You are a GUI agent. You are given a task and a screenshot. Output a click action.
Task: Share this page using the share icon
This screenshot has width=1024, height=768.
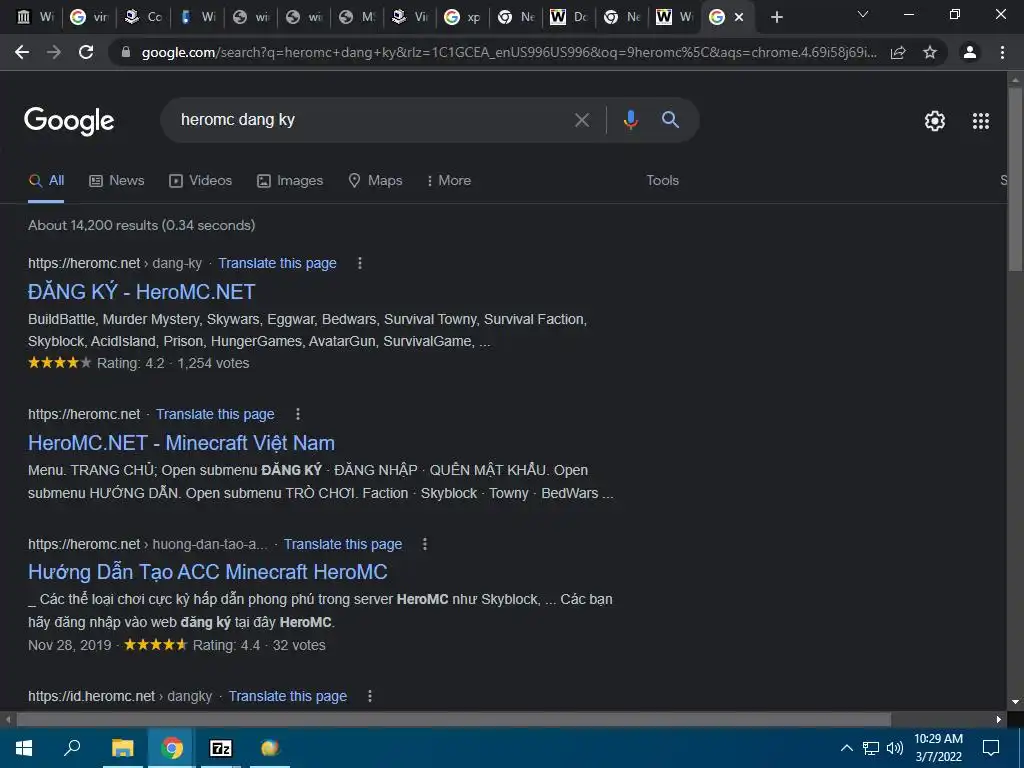tap(898, 52)
